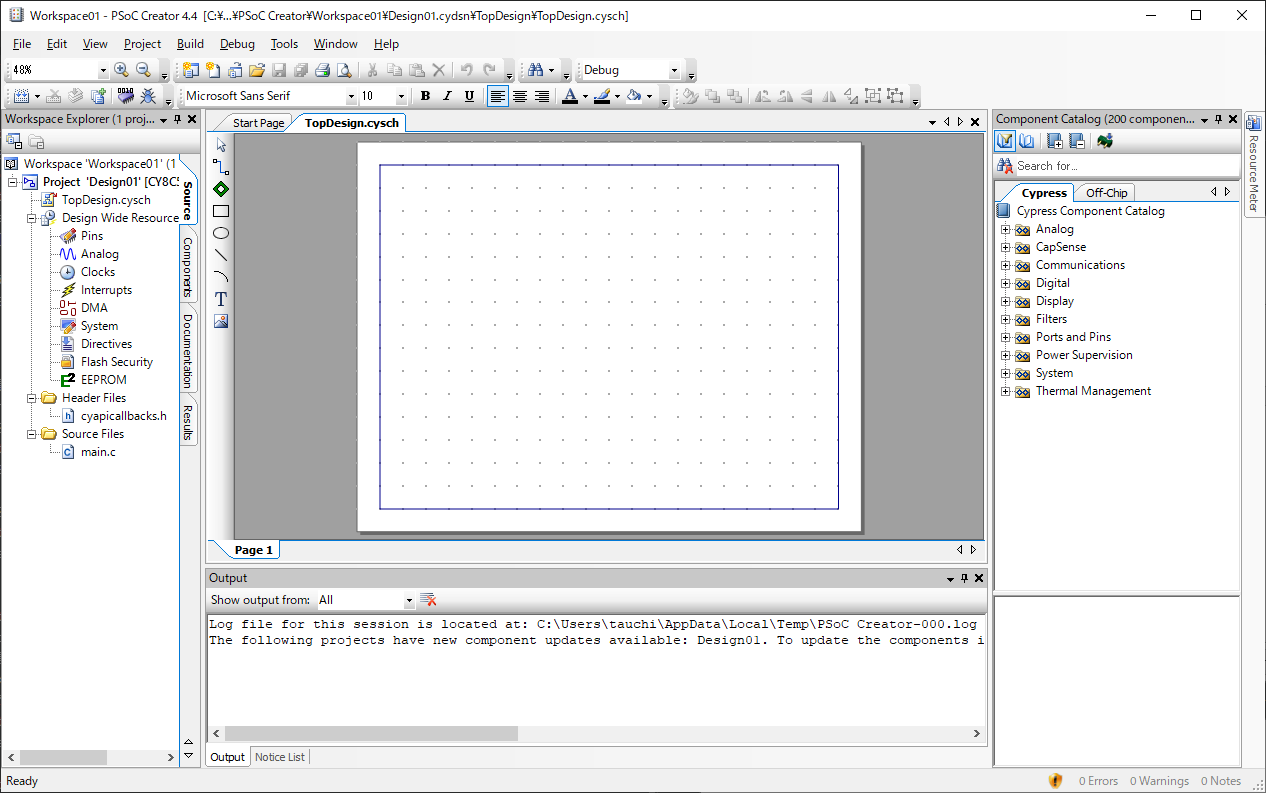Open the Debug menu
The image size is (1266, 793).
(x=237, y=44)
